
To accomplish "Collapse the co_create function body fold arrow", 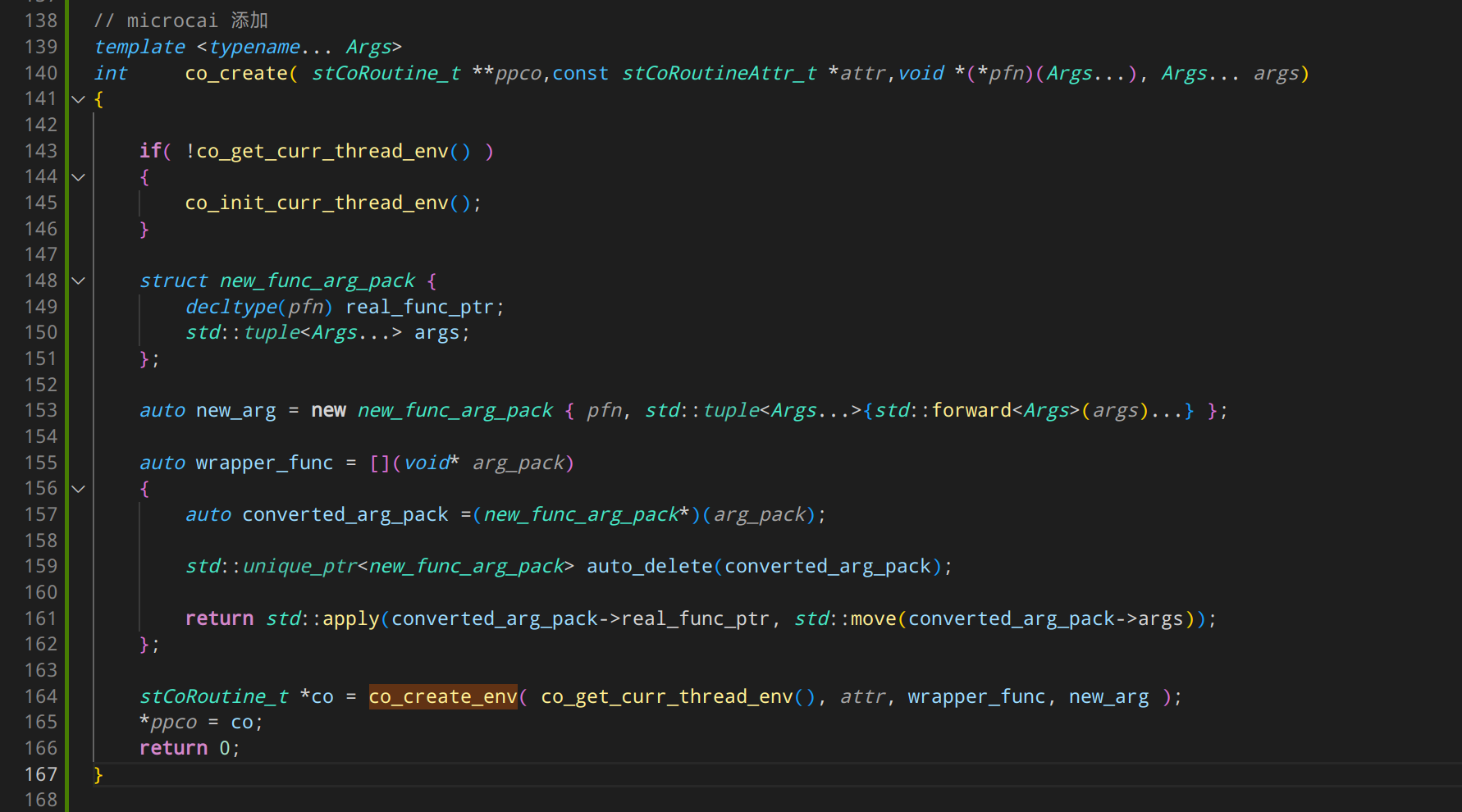I will [x=79, y=99].
